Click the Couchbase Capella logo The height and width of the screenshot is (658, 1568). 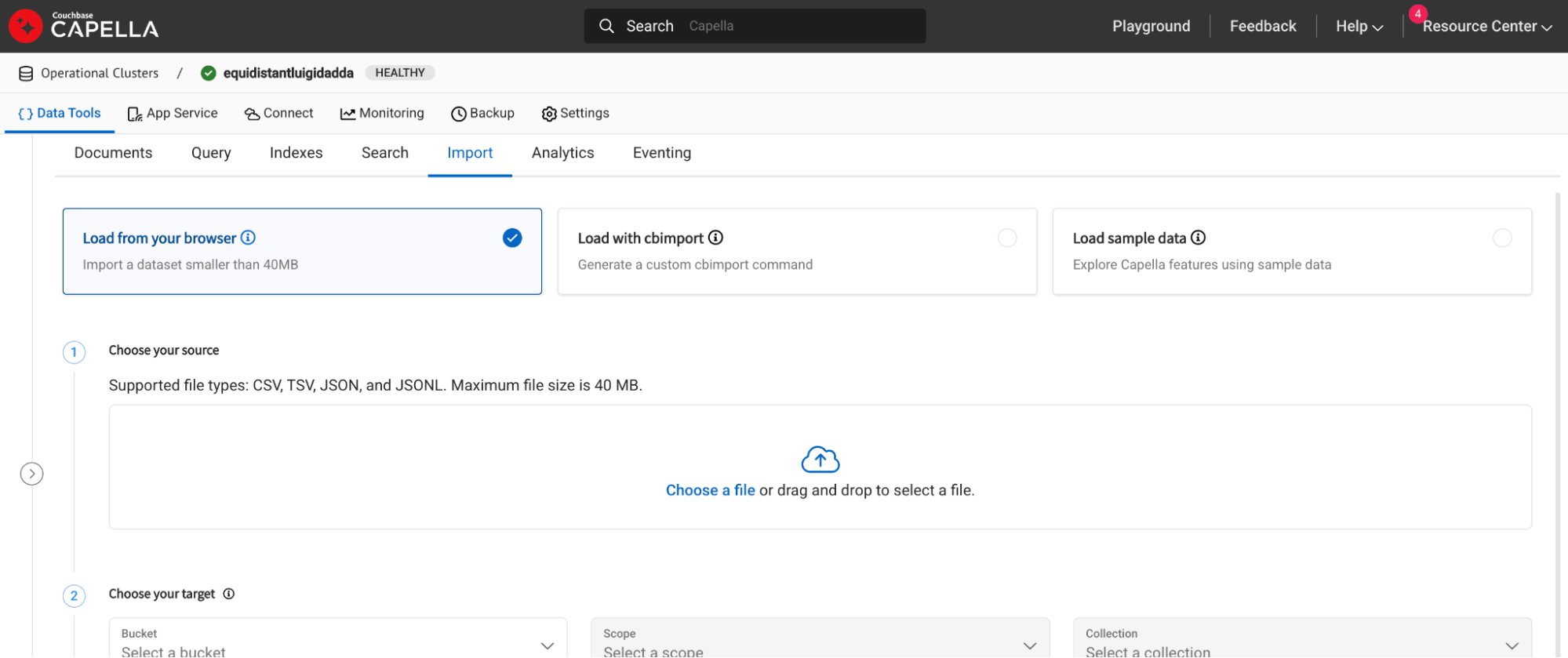[83, 26]
